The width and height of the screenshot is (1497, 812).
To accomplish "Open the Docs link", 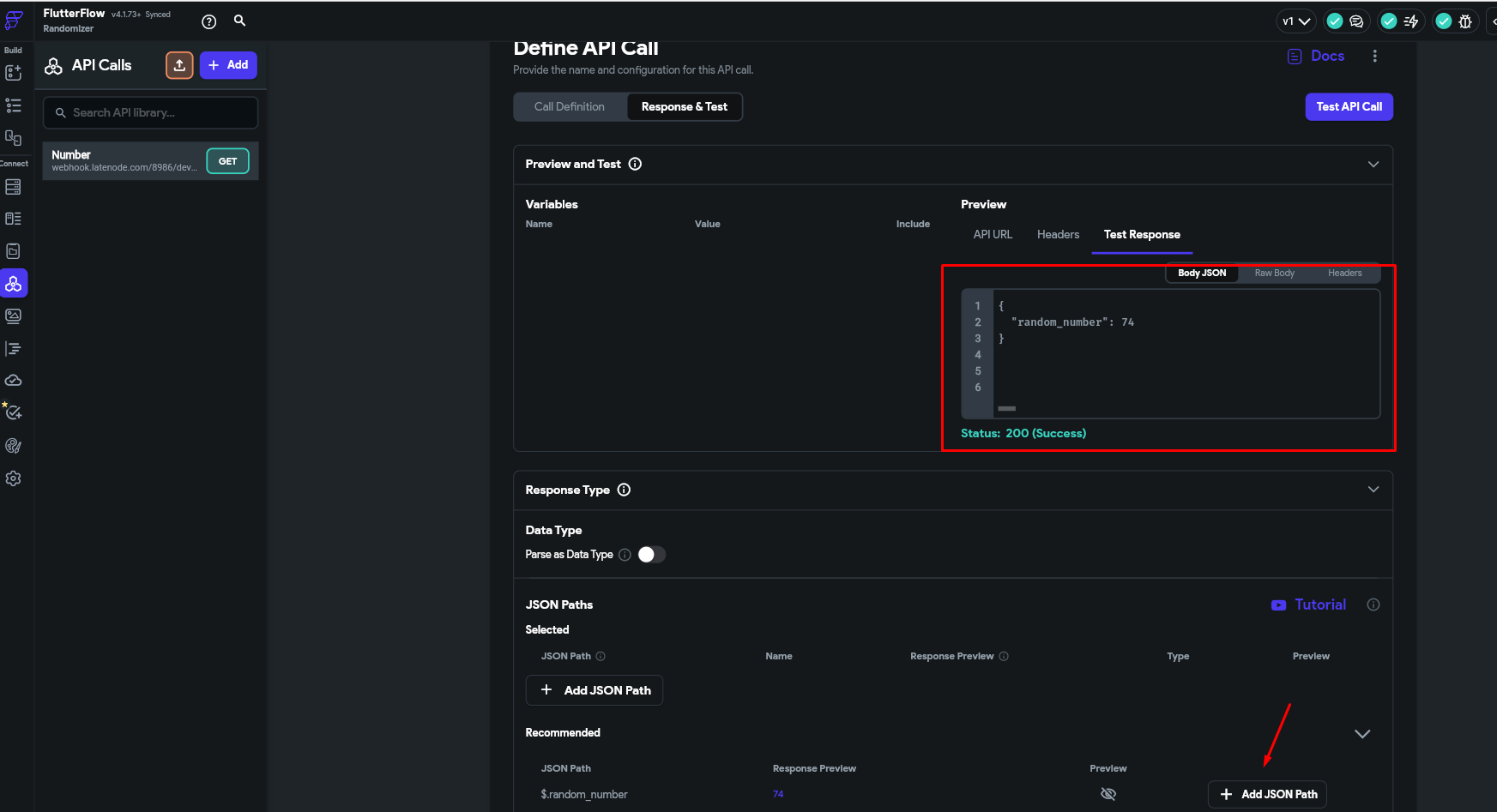I will tap(1316, 56).
